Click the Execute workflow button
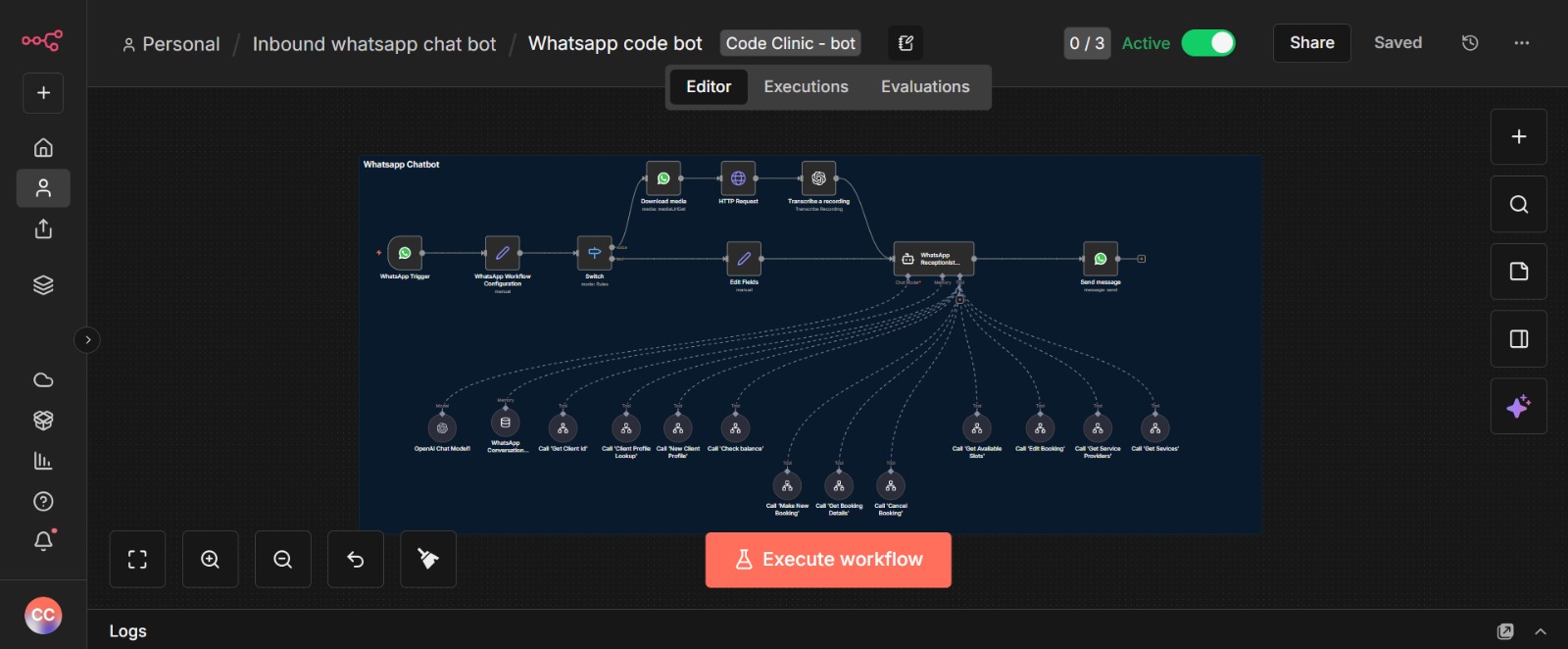 tap(828, 560)
